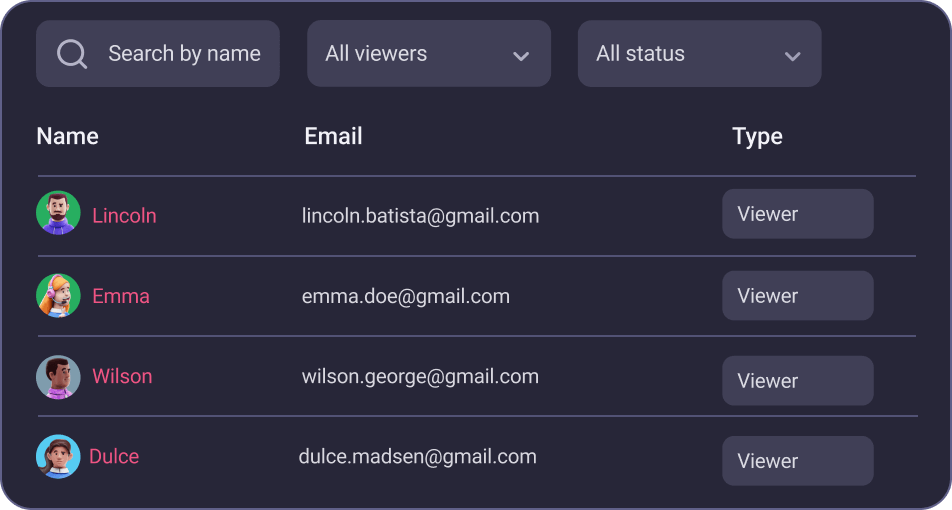952x510 pixels.
Task: Click Dulce's avatar picture
Action: [58, 456]
